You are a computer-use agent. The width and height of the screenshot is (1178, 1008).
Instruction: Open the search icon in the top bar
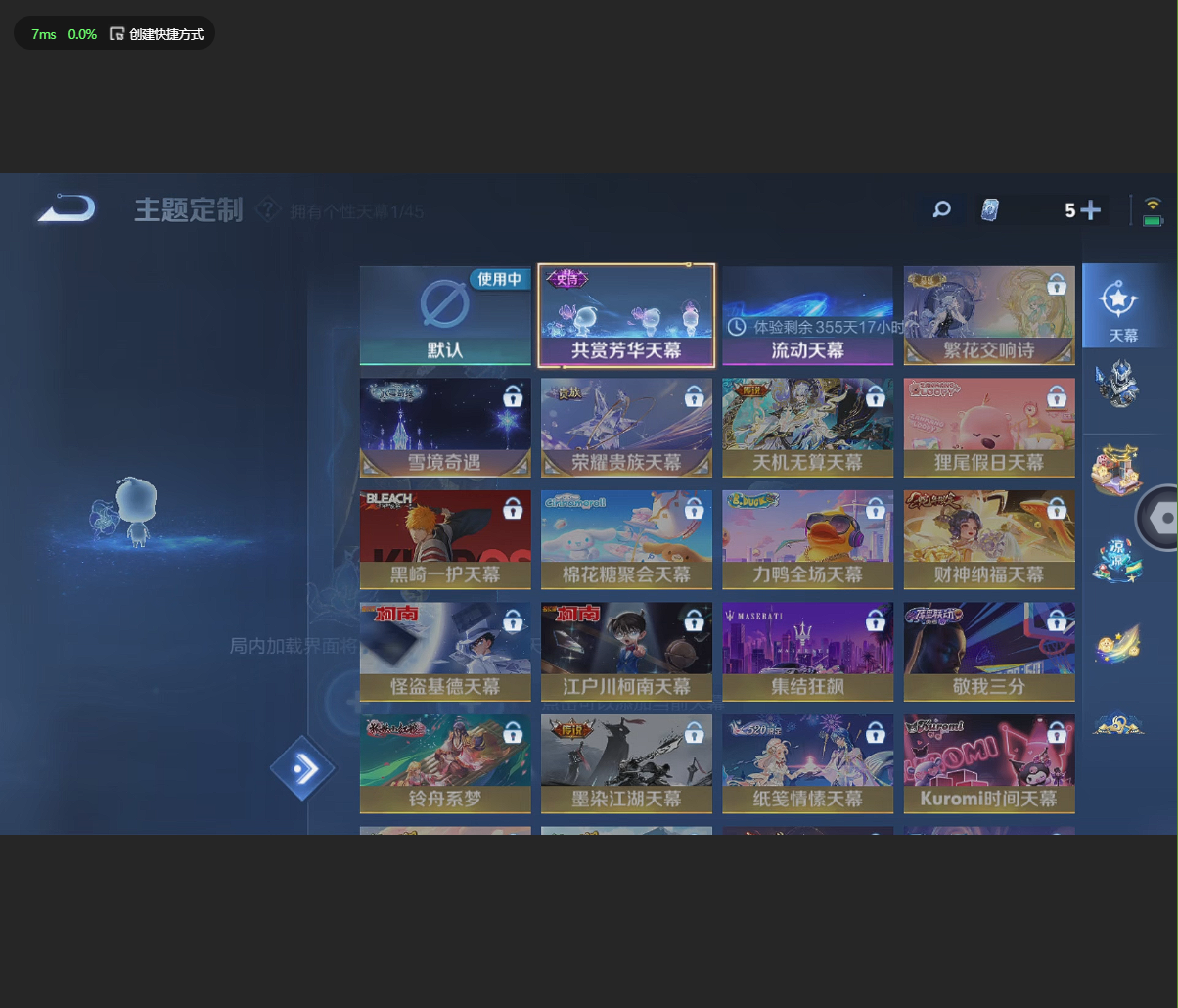[940, 209]
